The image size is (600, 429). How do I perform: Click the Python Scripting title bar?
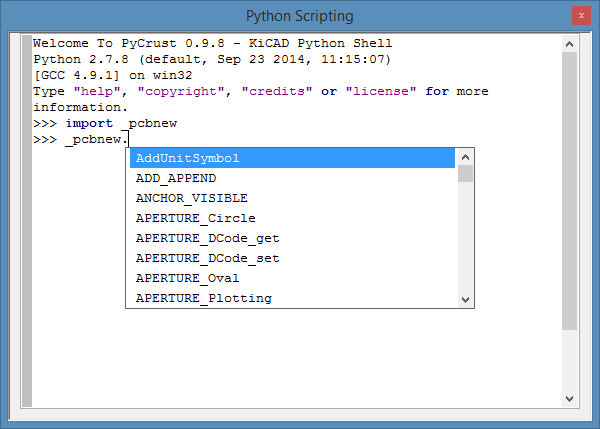click(x=299, y=16)
